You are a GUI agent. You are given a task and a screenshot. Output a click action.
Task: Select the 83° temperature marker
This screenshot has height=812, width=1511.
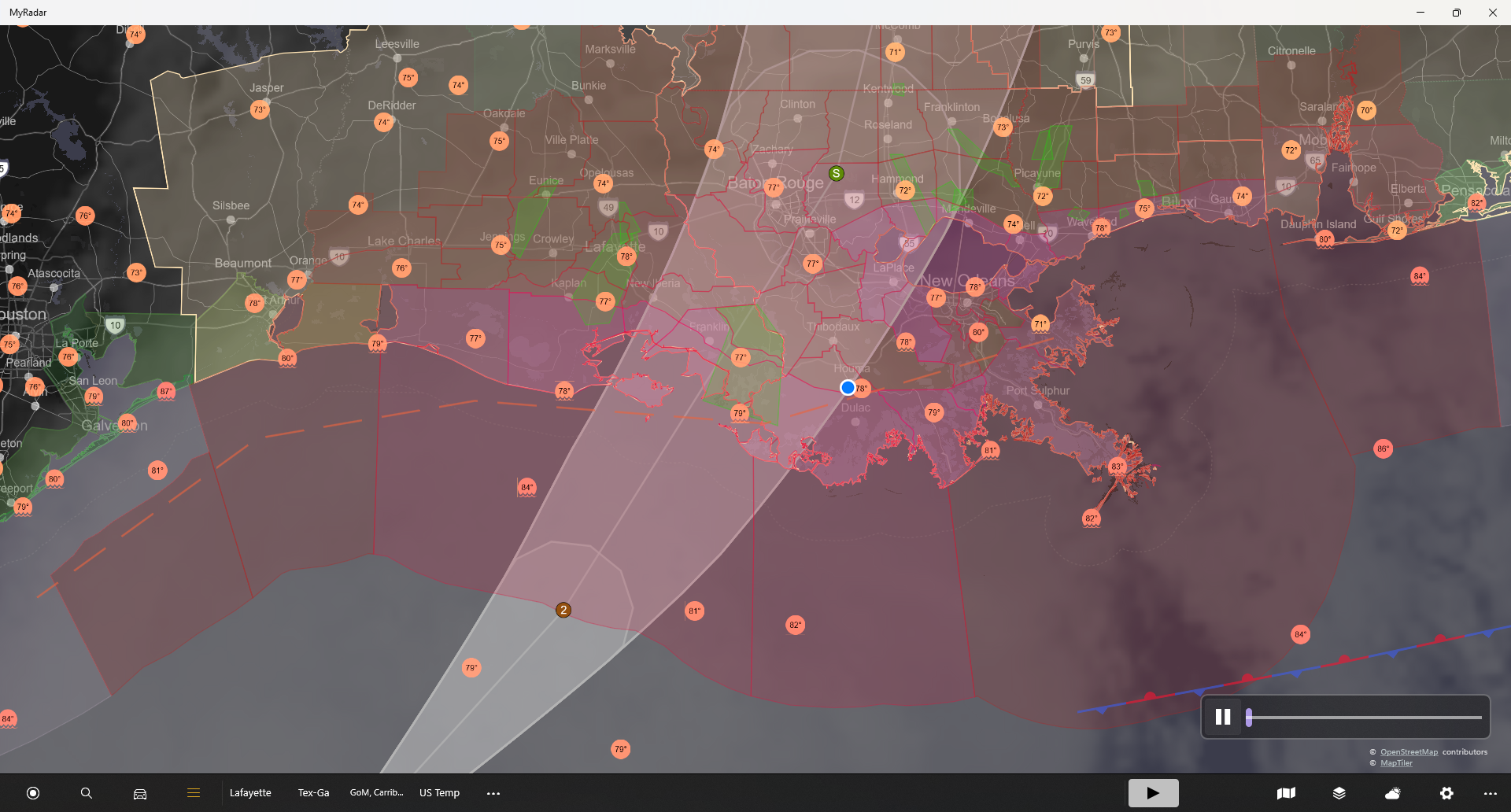click(x=1117, y=467)
